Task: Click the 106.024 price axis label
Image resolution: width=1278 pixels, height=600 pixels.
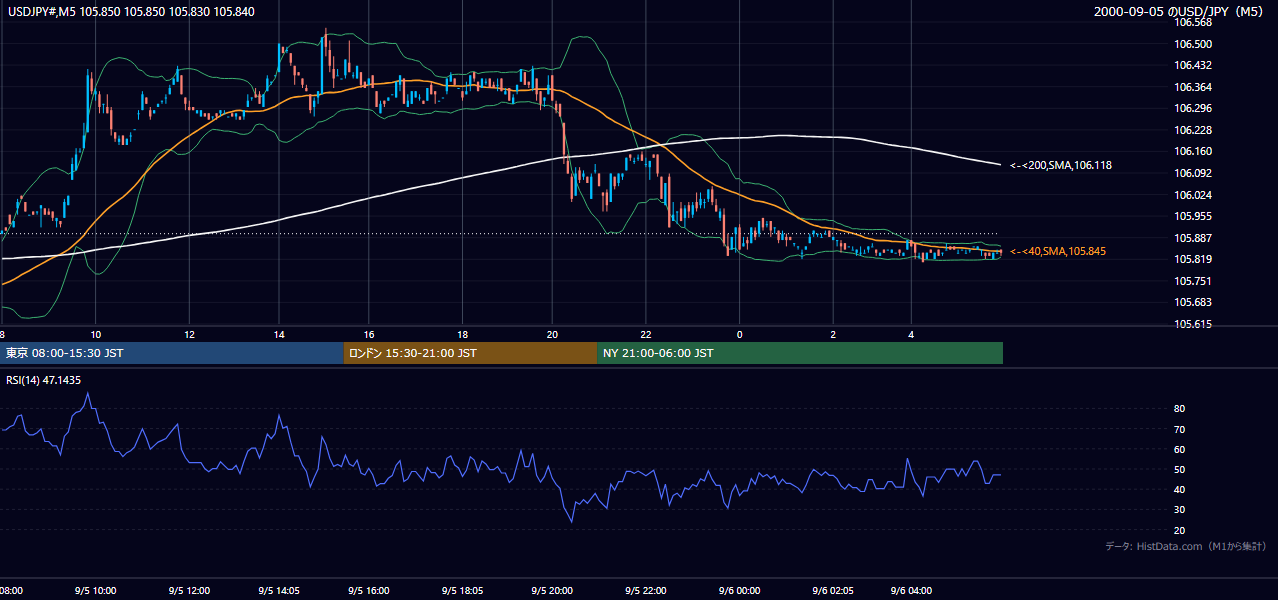Action: (x=1193, y=195)
